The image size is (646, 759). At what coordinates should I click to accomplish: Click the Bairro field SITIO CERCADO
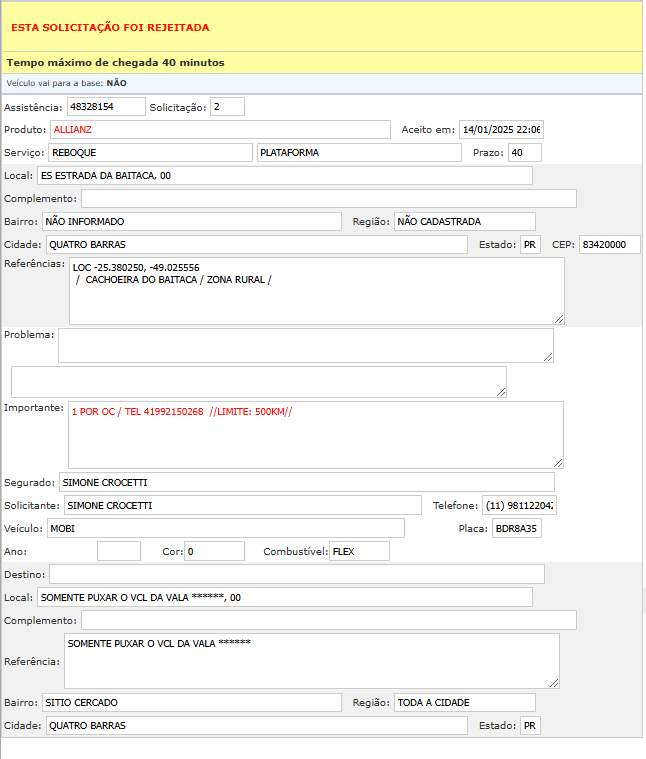point(192,702)
